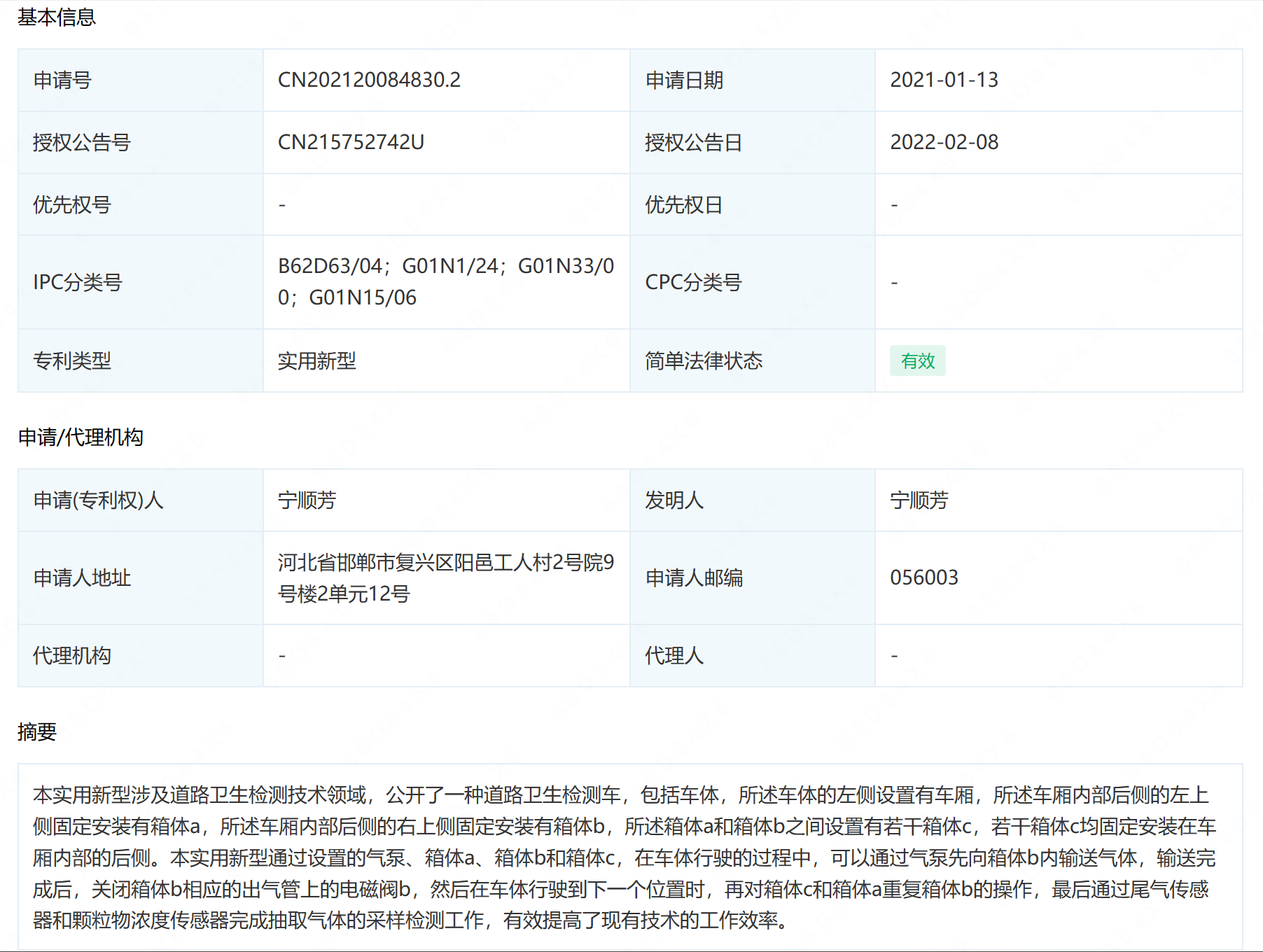This screenshot has height=952, width=1263.
Task: Click the green 有效 status badge
Action: [x=917, y=360]
